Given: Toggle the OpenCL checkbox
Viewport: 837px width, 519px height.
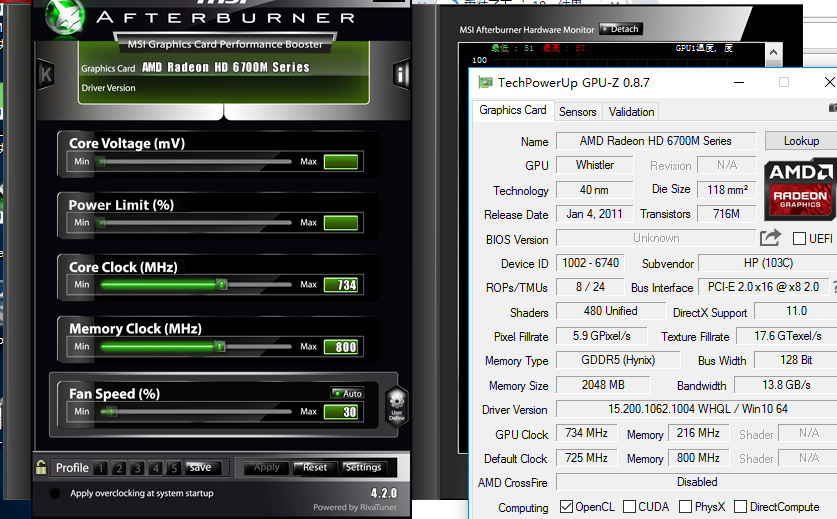Looking at the screenshot, I should click(566, 506).
